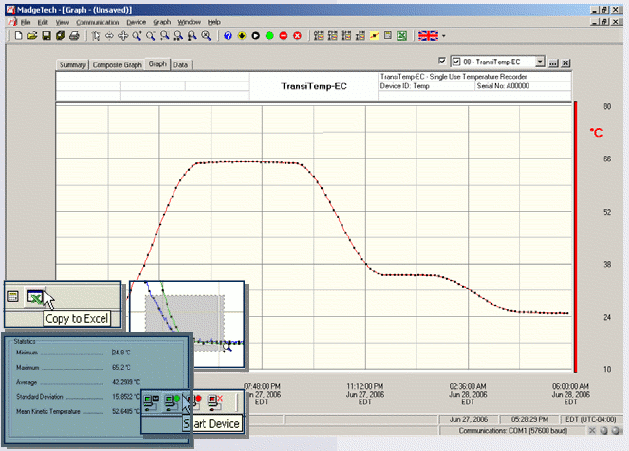The height and width of the screenshot is (451, 629).
Task: Click the small x button beside ellipsis button
Action: (566, 63)
